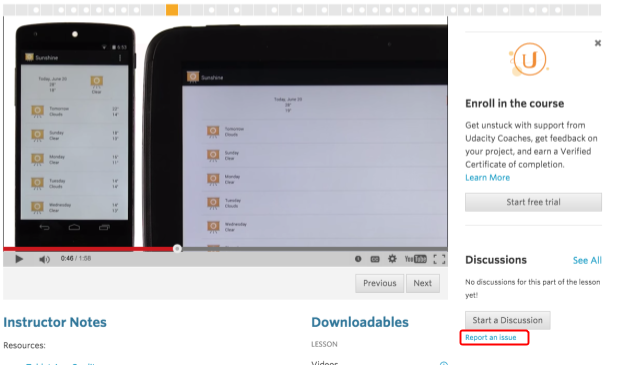Play the lesson video
Image resolution: width=624 pixels, height=365 pixels.
pyautogui.click(x=19, y=259)
